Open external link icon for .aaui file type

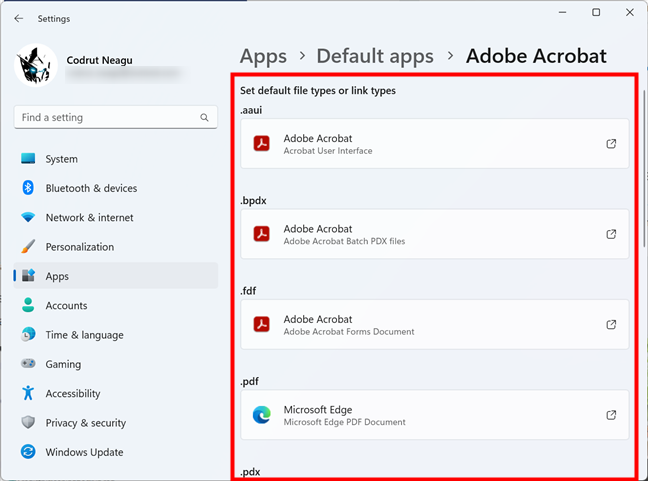611,144
